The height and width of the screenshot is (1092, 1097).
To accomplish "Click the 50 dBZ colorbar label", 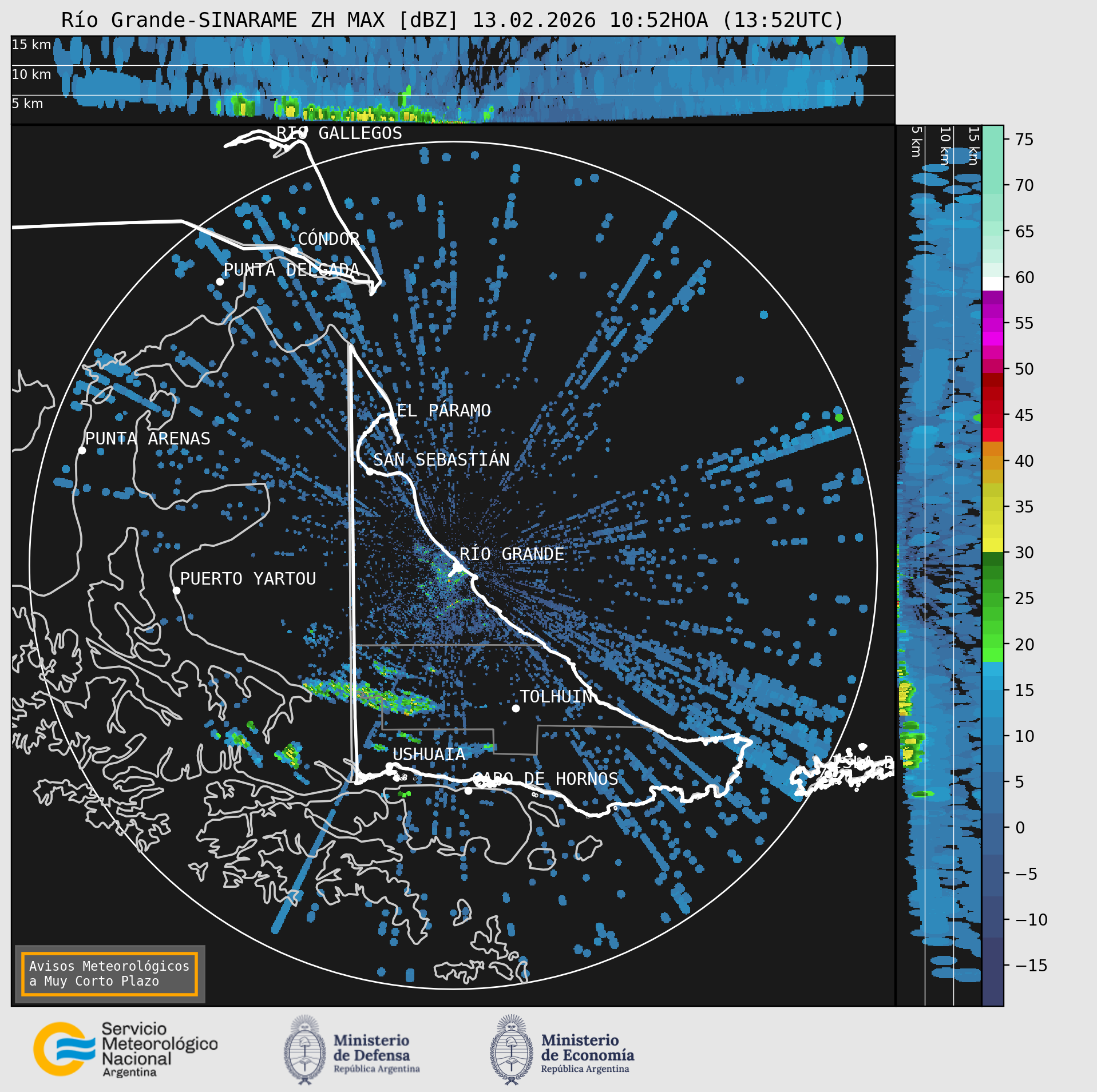I will [1024, 369].
